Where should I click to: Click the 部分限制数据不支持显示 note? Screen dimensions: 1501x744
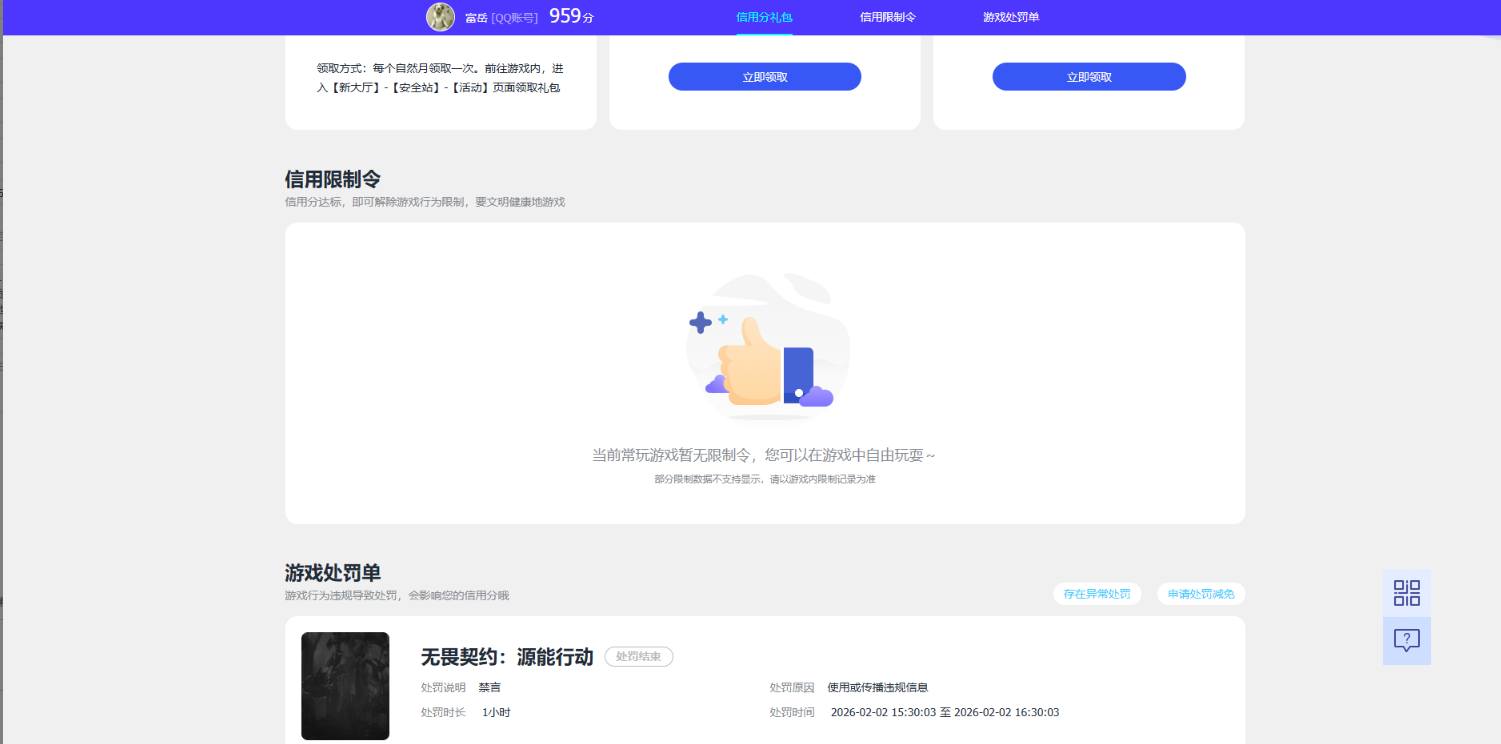tap(765, 480)
